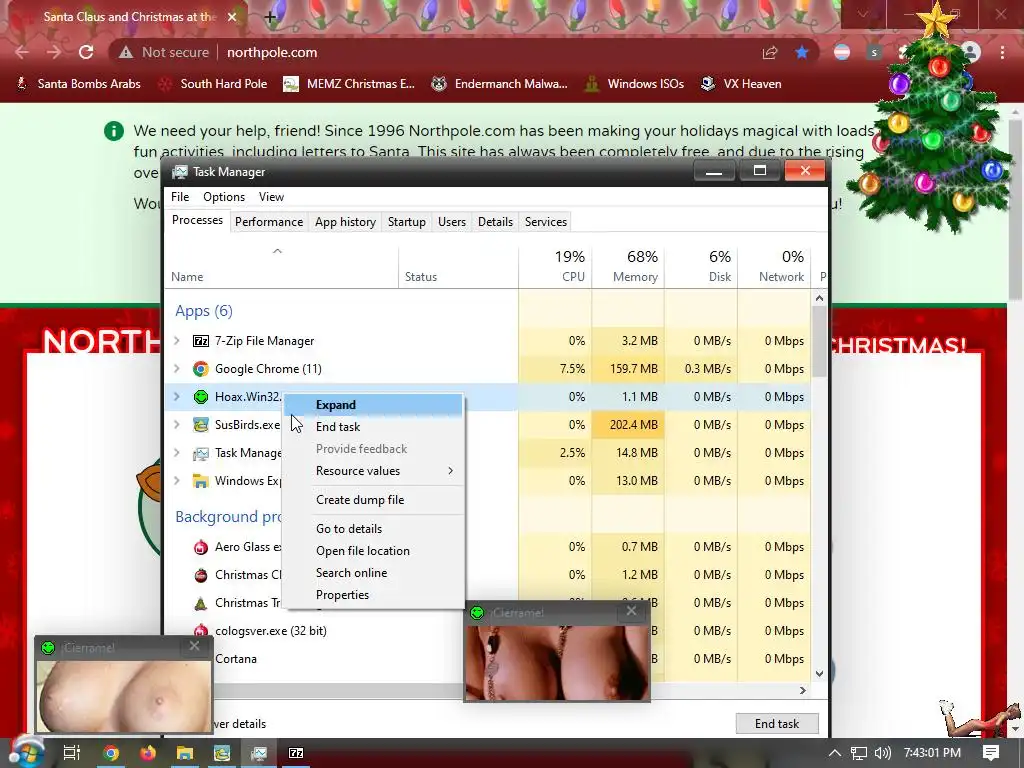The width and height of the screenshot is (1024, 768).
Task: Expand the 7-Zip File Manager row
Action: [176, 341]
